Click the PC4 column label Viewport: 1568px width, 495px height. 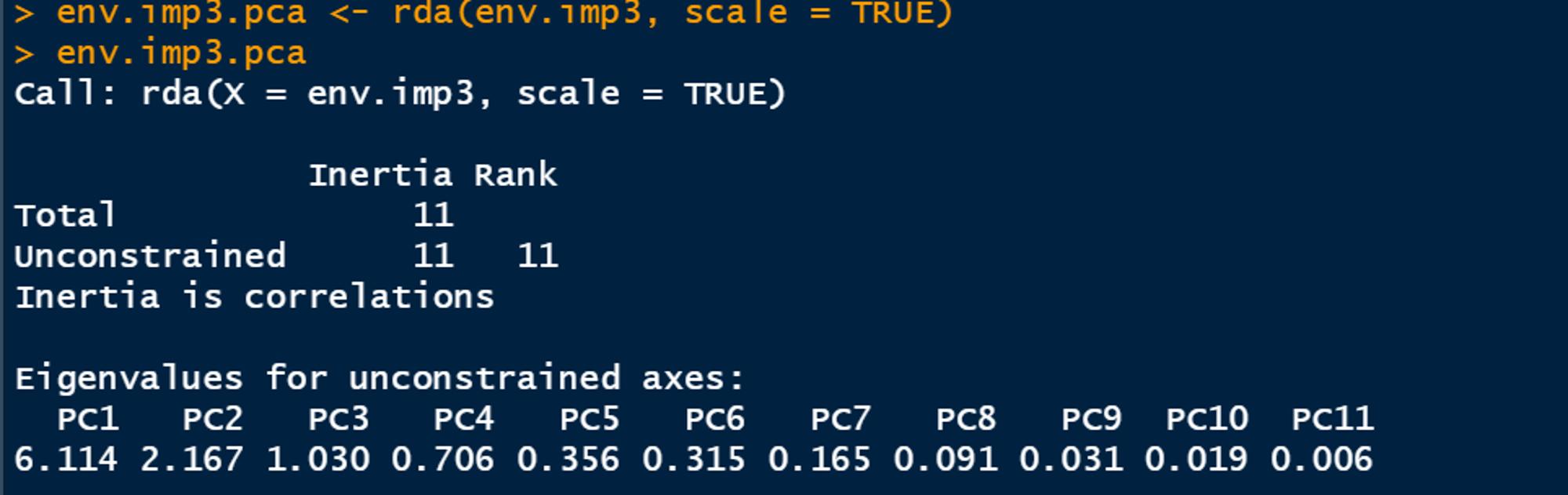(x=464, y=419)
